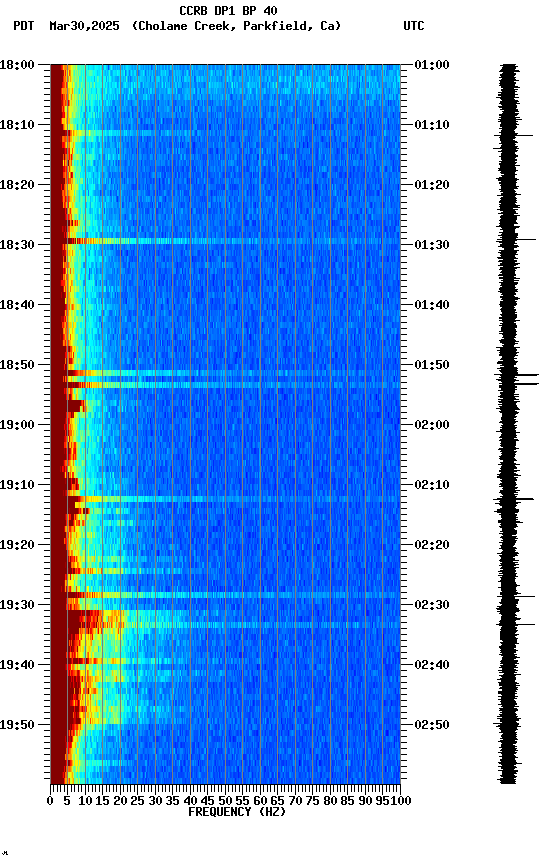Click the 01:10 UTC time label

click(432, 125)
